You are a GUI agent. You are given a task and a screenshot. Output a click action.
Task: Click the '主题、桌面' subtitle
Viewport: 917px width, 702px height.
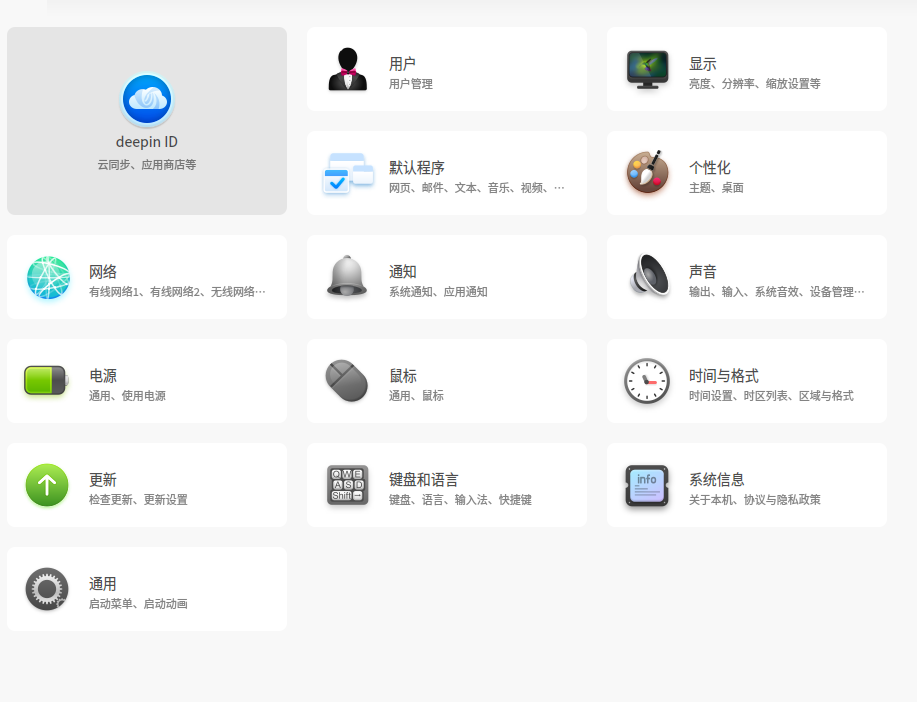point(716,188)
